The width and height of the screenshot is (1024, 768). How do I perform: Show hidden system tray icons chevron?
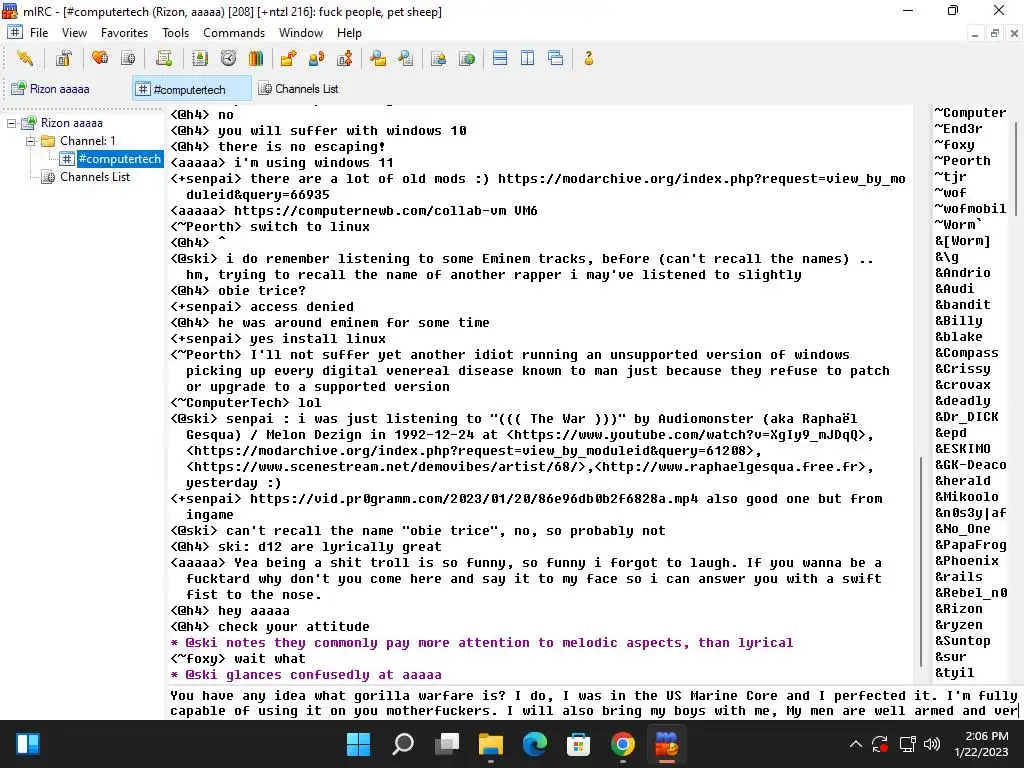[x=856, y=744]
